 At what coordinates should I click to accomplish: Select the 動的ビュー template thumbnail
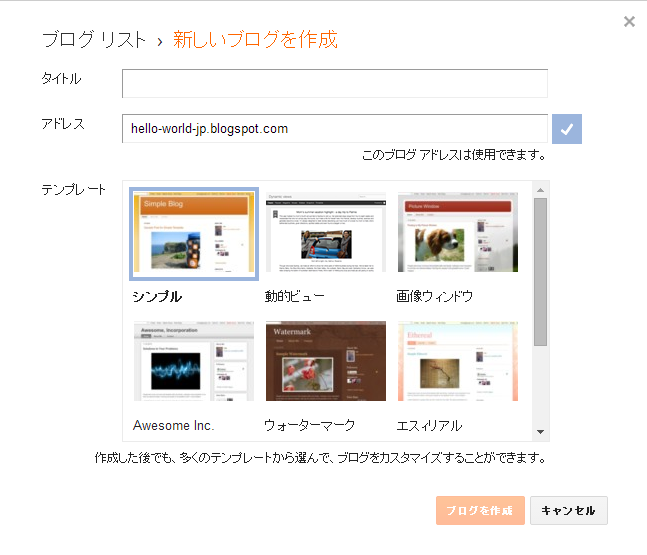[x=326, y=232]
